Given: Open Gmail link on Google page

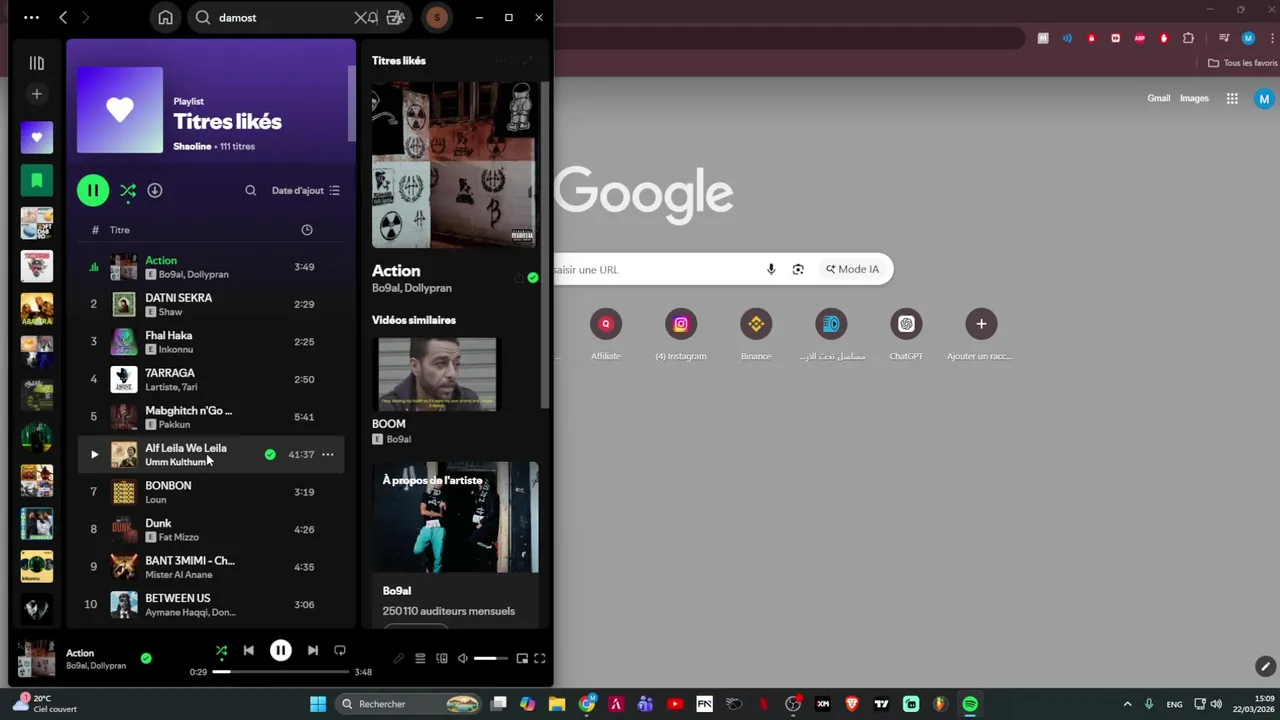Looking at the screenshot, I should [x=1159, y=98].
